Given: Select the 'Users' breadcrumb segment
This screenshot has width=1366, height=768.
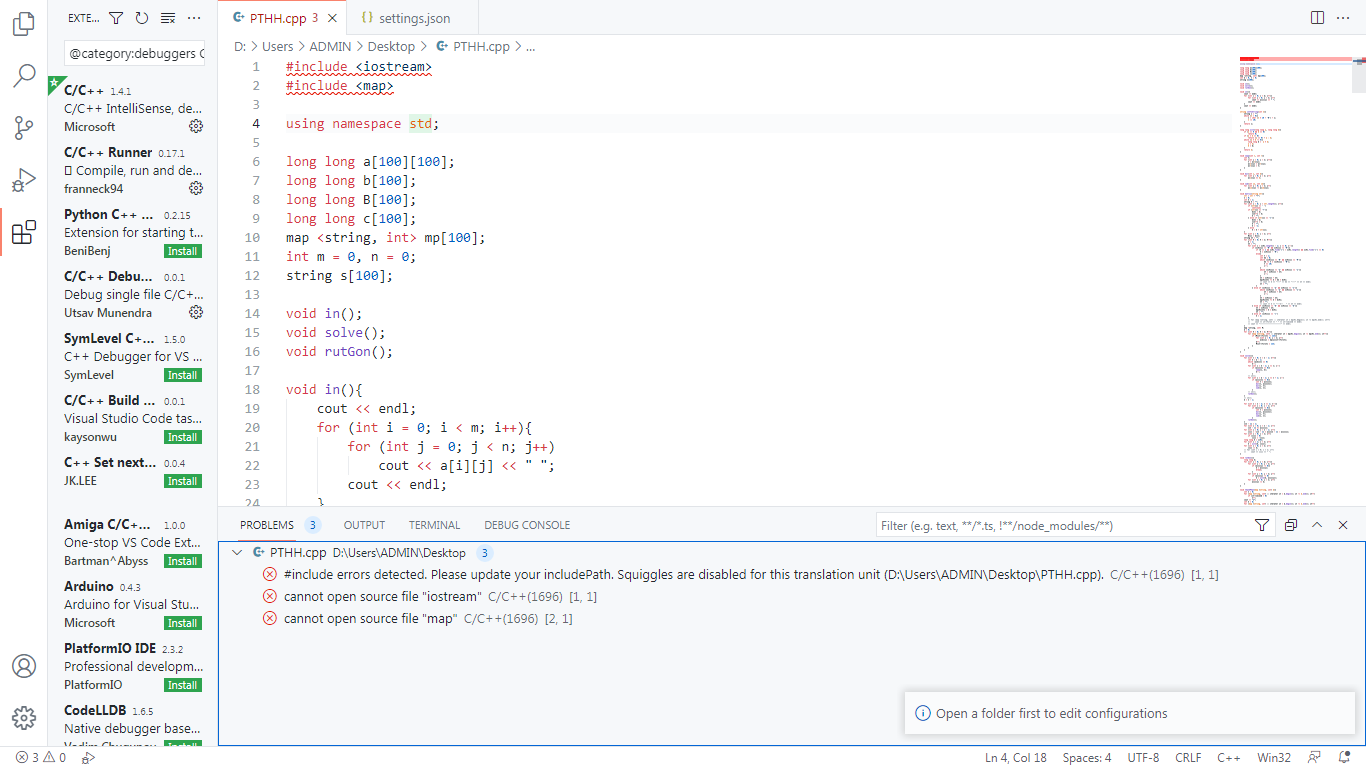Looking at the screenshot, I should pyautogui.click(x=278, y=46).
